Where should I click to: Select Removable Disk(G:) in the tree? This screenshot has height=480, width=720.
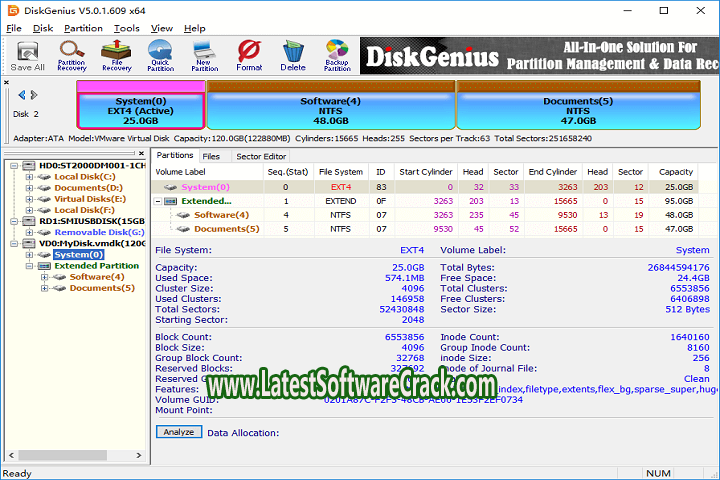tap(99, 232)
